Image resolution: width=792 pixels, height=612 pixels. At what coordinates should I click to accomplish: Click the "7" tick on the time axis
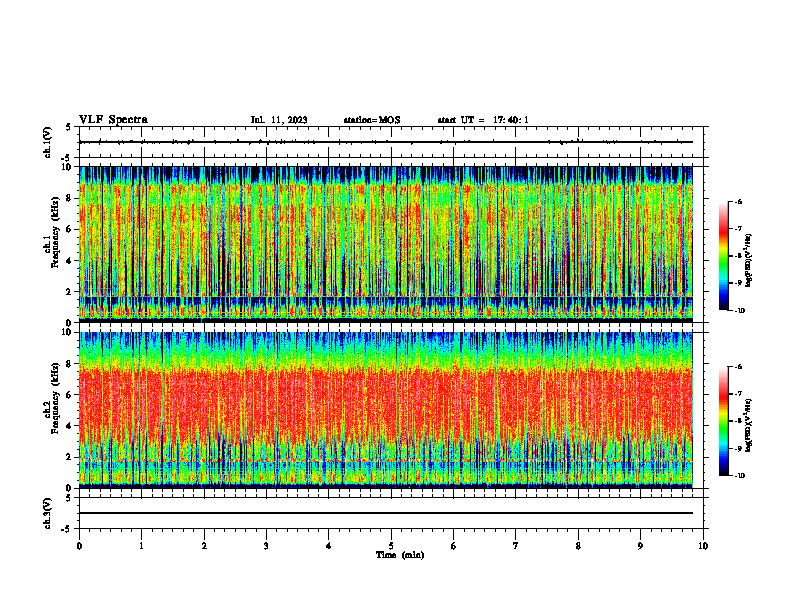pos(516,546)
